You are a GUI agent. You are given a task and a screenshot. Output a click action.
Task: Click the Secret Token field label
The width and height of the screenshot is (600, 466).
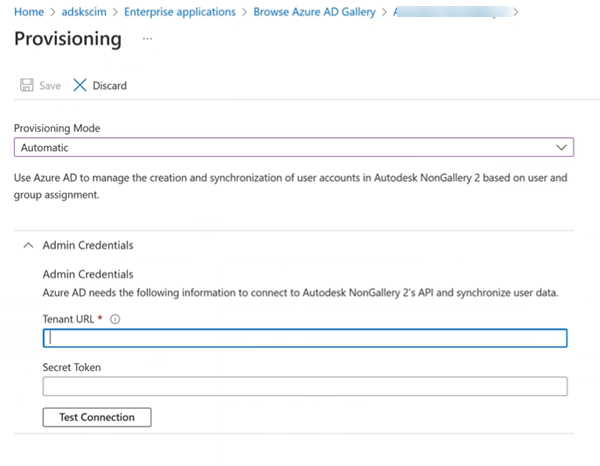(x=72, y=367)
